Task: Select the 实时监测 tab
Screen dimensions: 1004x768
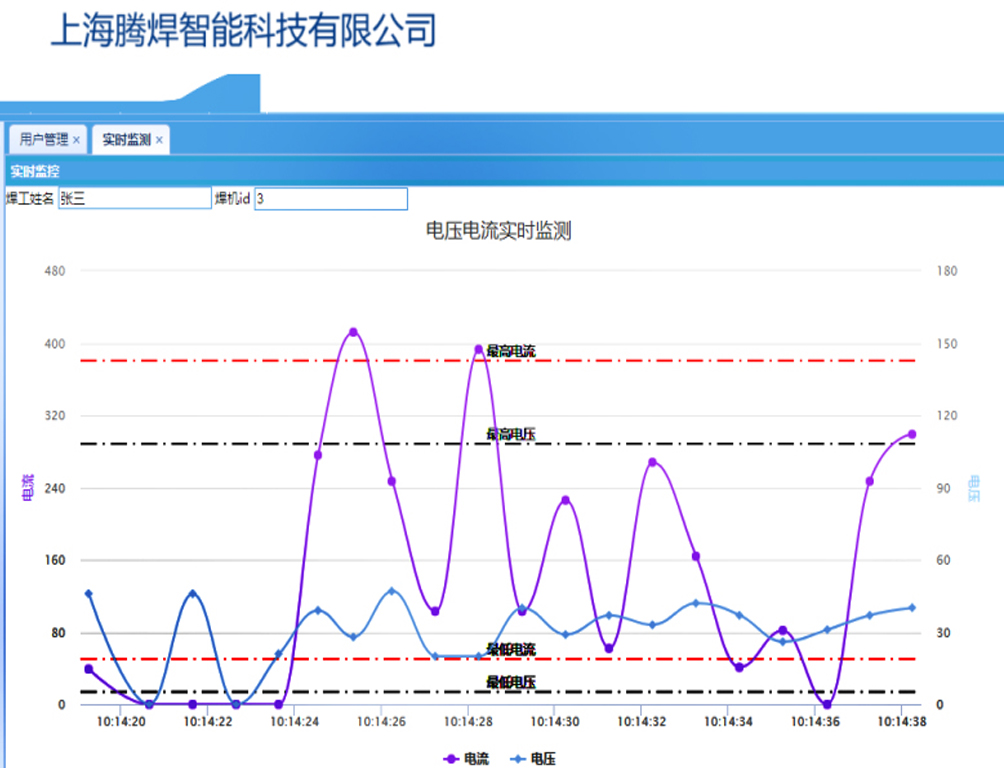Action: coord(126,140)
